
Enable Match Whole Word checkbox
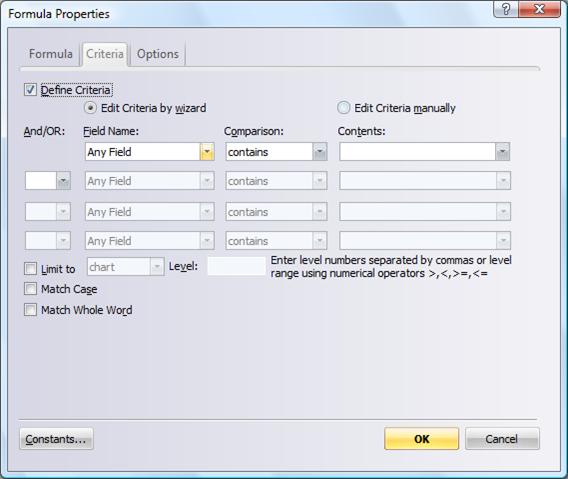tap(30, 310)
